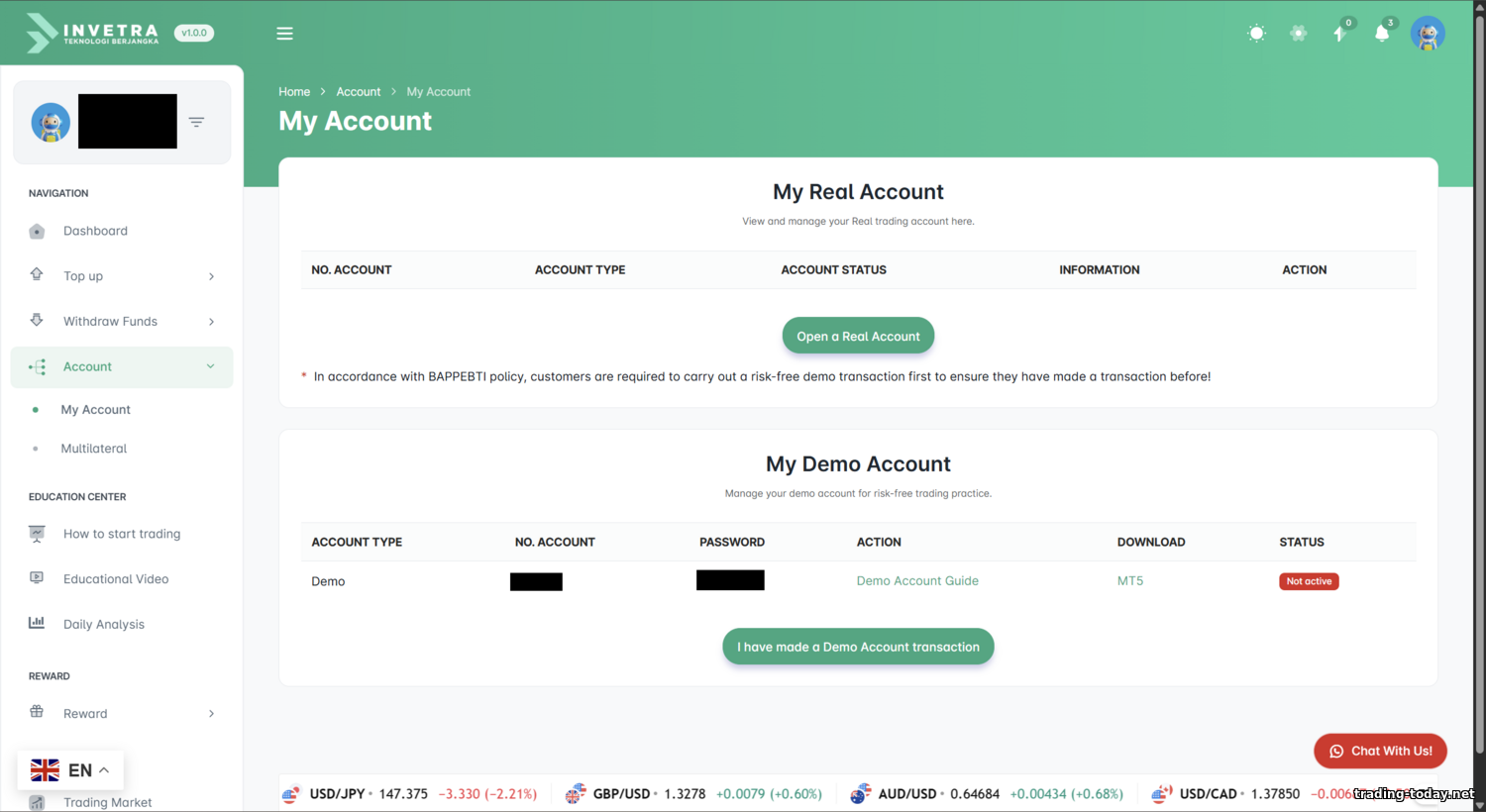1486x812 pixels.
Task: Select Multilateral in the sidebar
Action: (94, 449)
